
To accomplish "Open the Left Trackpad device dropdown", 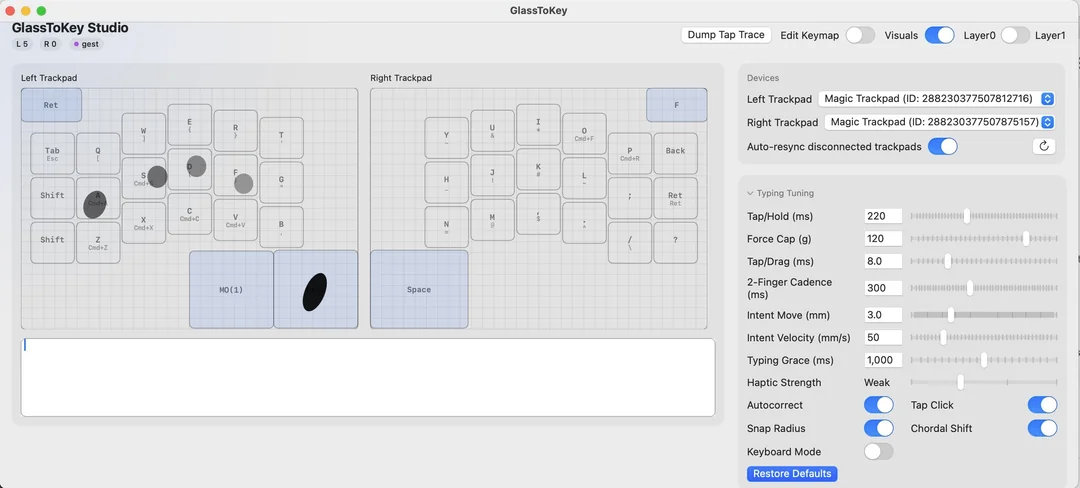I will (937, 99).
